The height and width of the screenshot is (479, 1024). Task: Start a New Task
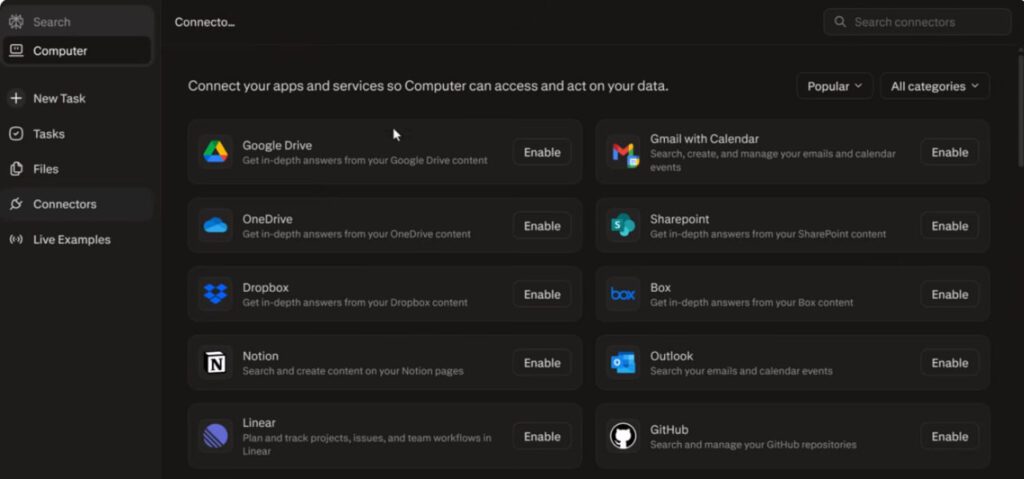[x=59, y=99]
